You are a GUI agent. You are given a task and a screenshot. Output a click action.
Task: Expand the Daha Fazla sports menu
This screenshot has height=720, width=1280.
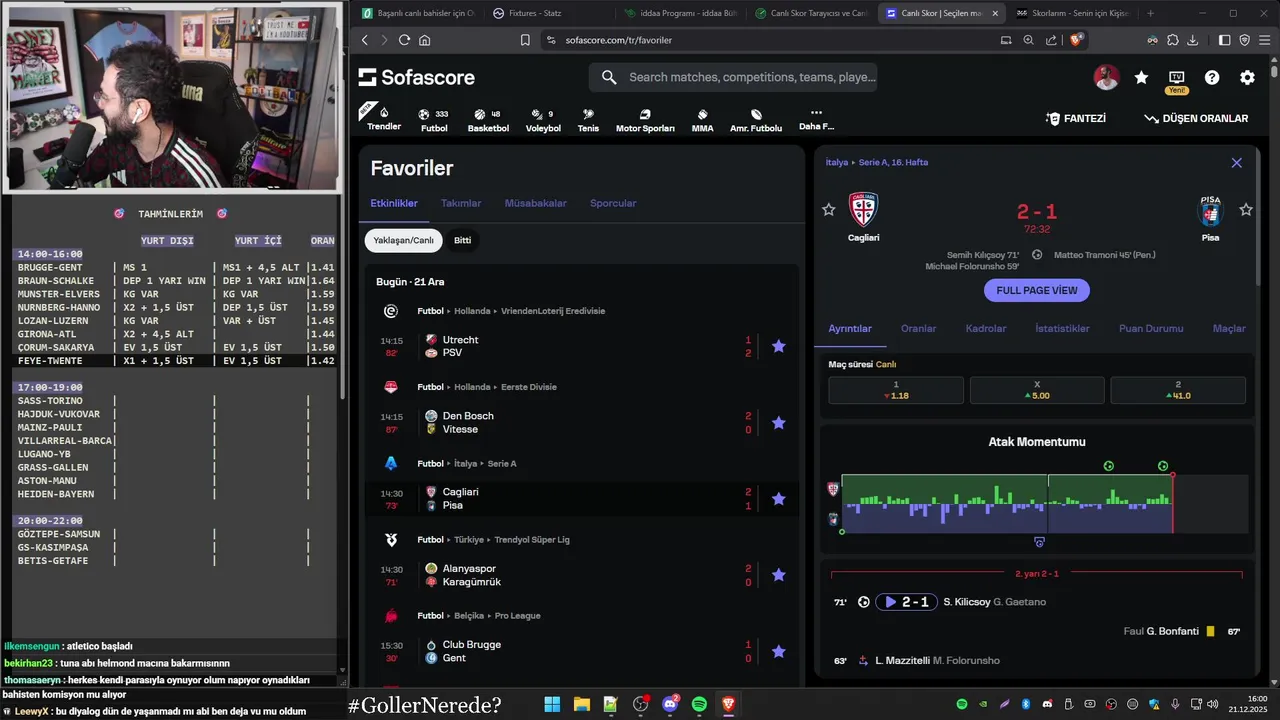pyautogui.click(x=816, y=119)
